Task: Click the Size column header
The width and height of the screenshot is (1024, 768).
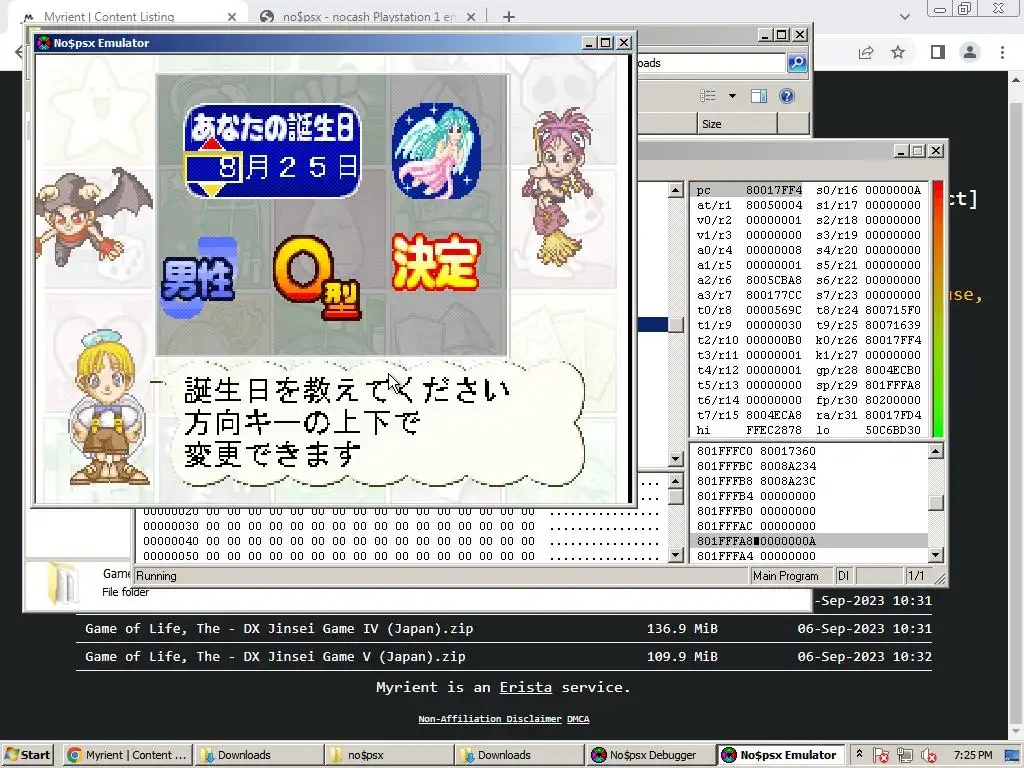Action: click(x=737, y=123)
